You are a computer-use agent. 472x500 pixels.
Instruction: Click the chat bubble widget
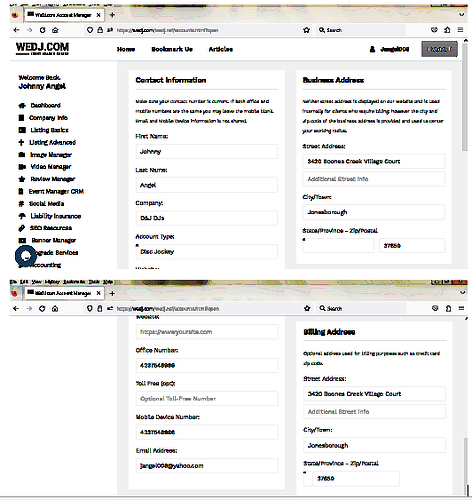[25, 256]
